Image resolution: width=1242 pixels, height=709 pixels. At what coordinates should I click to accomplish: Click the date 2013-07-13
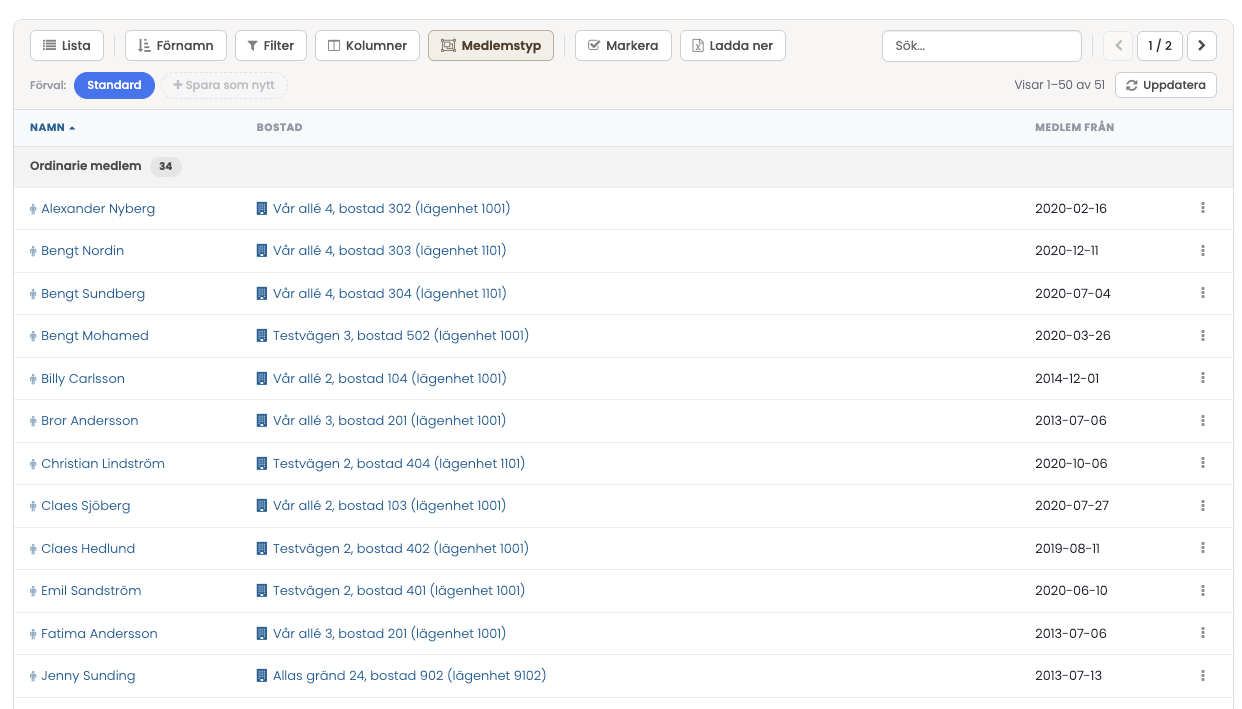[1068, 676]
